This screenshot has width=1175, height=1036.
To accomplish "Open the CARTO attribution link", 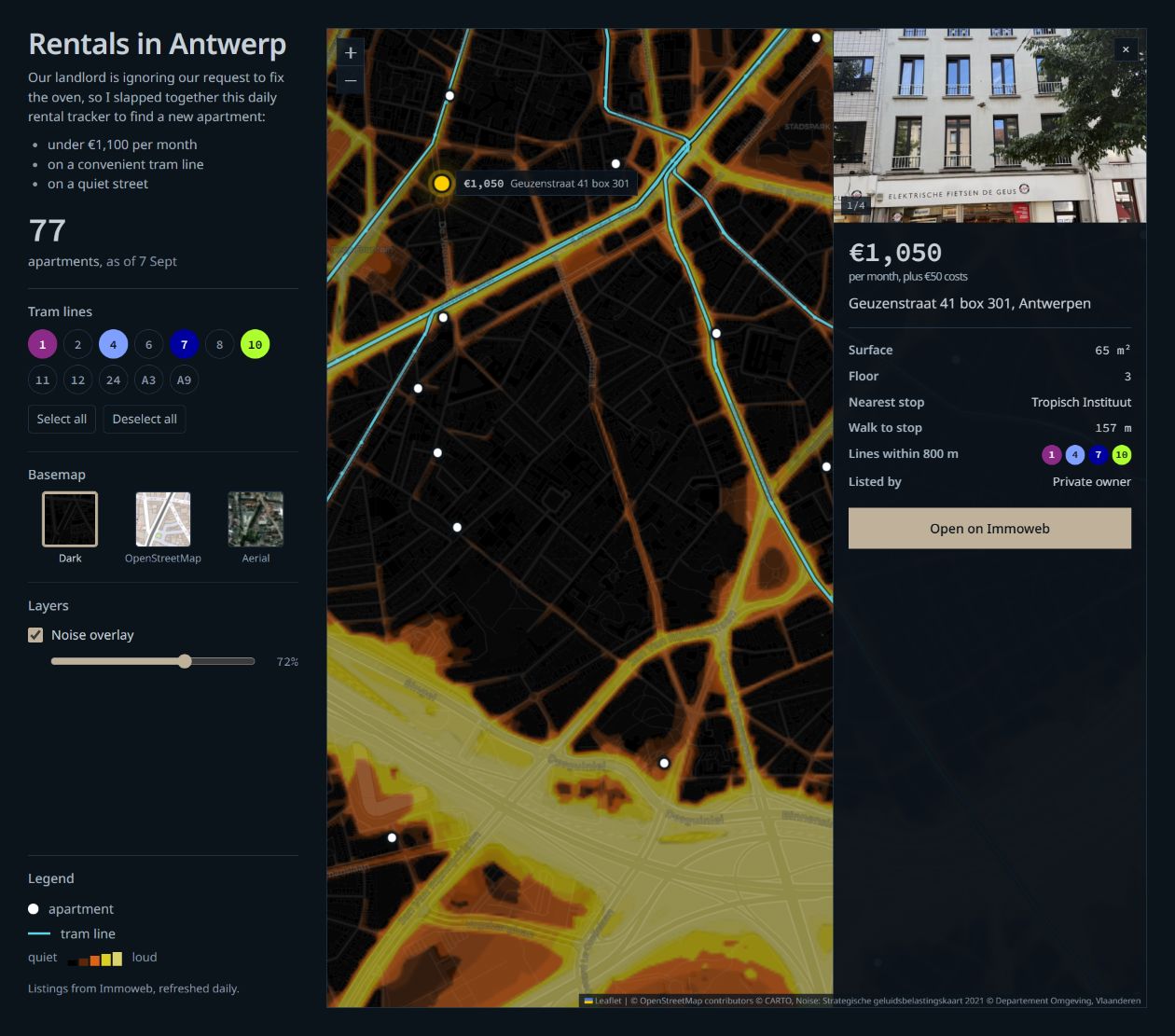I will pos(778,1001).
